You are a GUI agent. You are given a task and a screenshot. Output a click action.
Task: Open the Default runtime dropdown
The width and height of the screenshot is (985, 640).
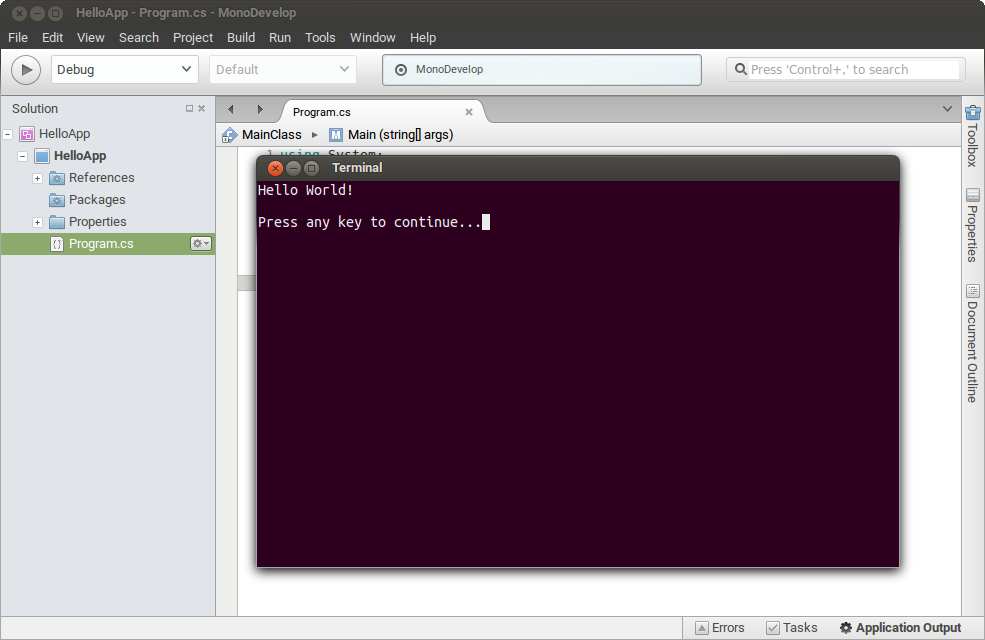[x=282, y=69]
